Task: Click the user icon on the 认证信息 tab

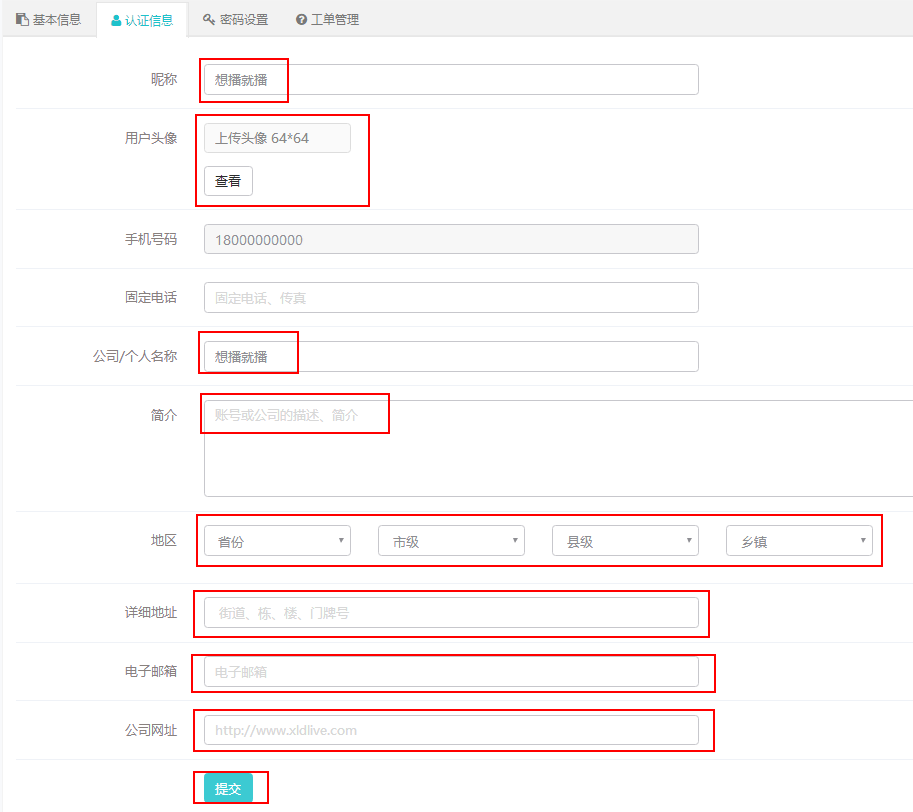Action: tap(116, 20)
